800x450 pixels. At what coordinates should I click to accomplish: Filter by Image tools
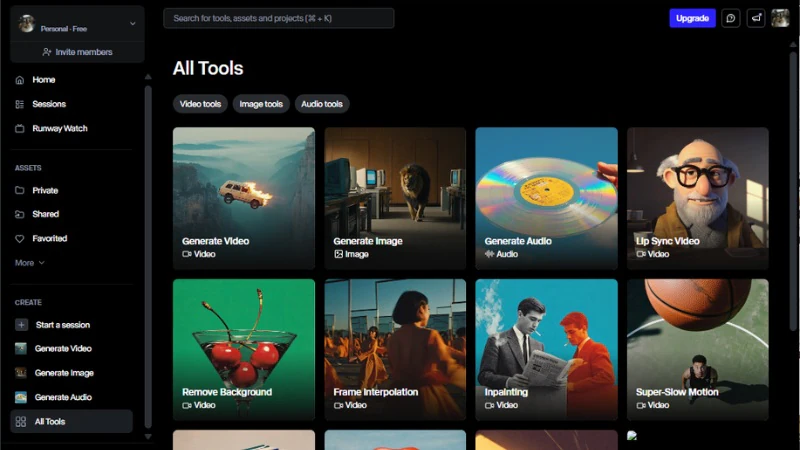click(x=261, y=104)
